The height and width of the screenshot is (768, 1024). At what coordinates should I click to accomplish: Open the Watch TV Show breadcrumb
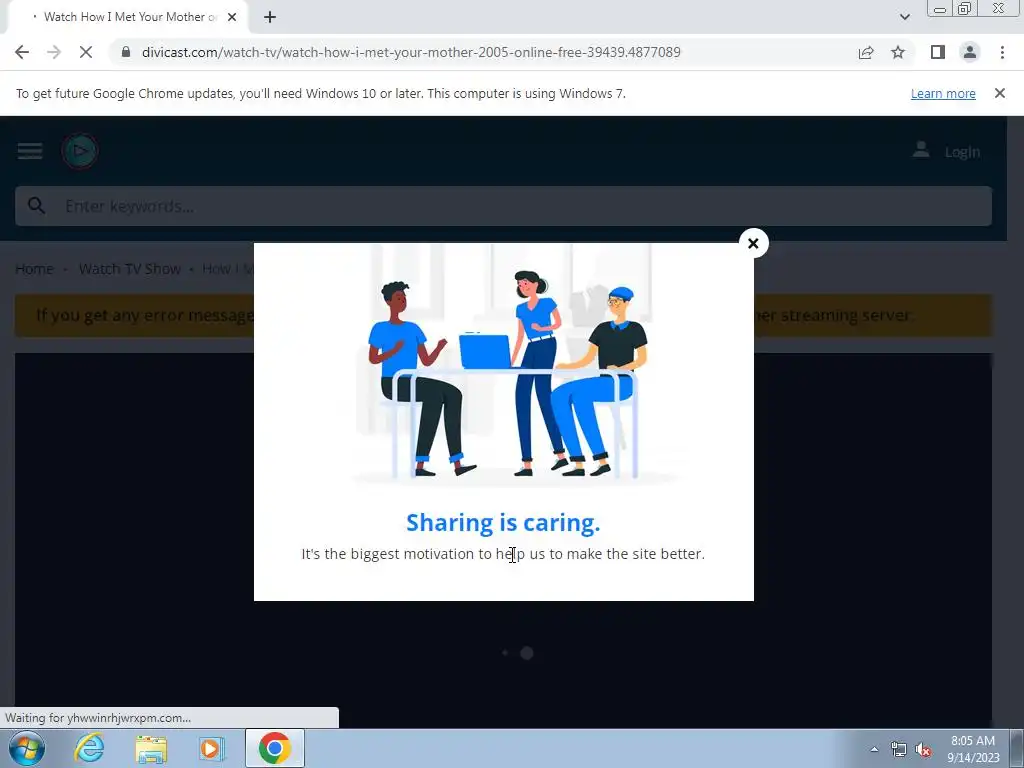coord(129,268)
